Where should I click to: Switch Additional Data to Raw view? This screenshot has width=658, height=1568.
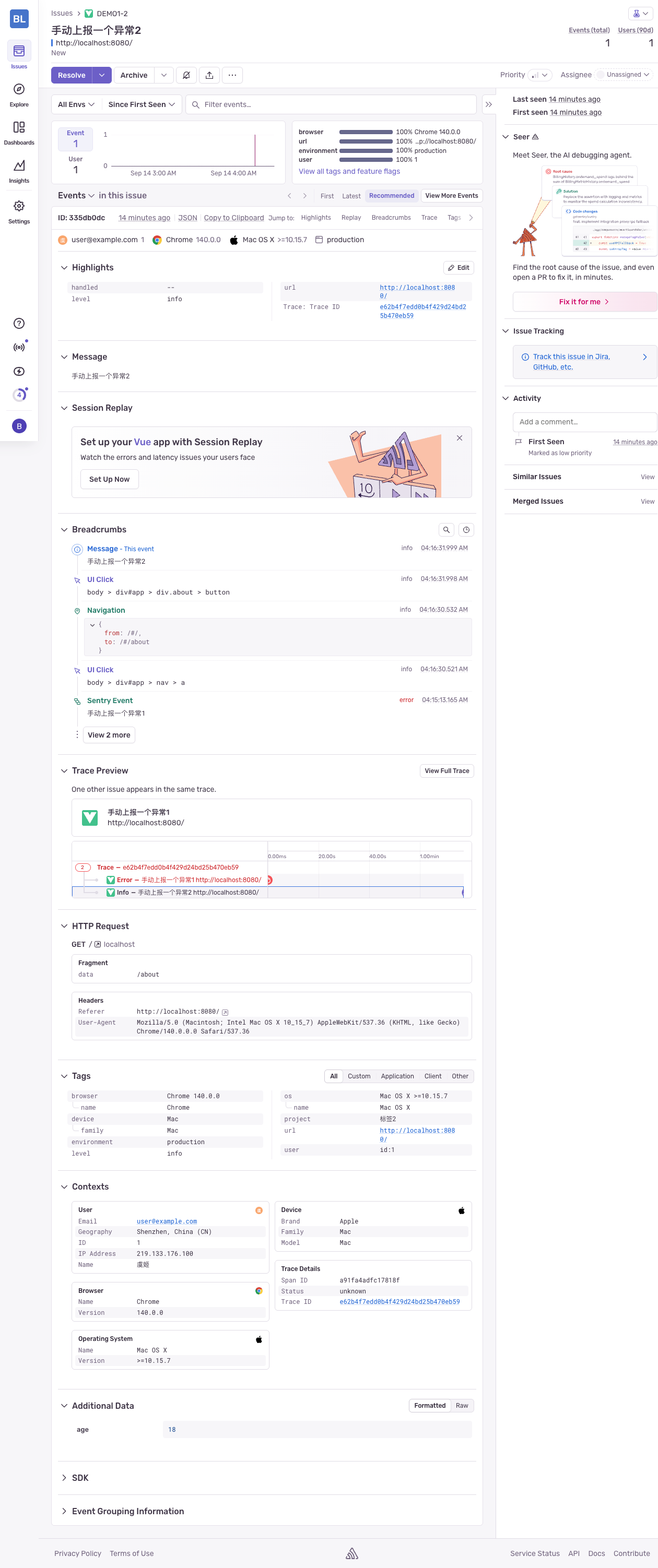(x=462, y=1405)
